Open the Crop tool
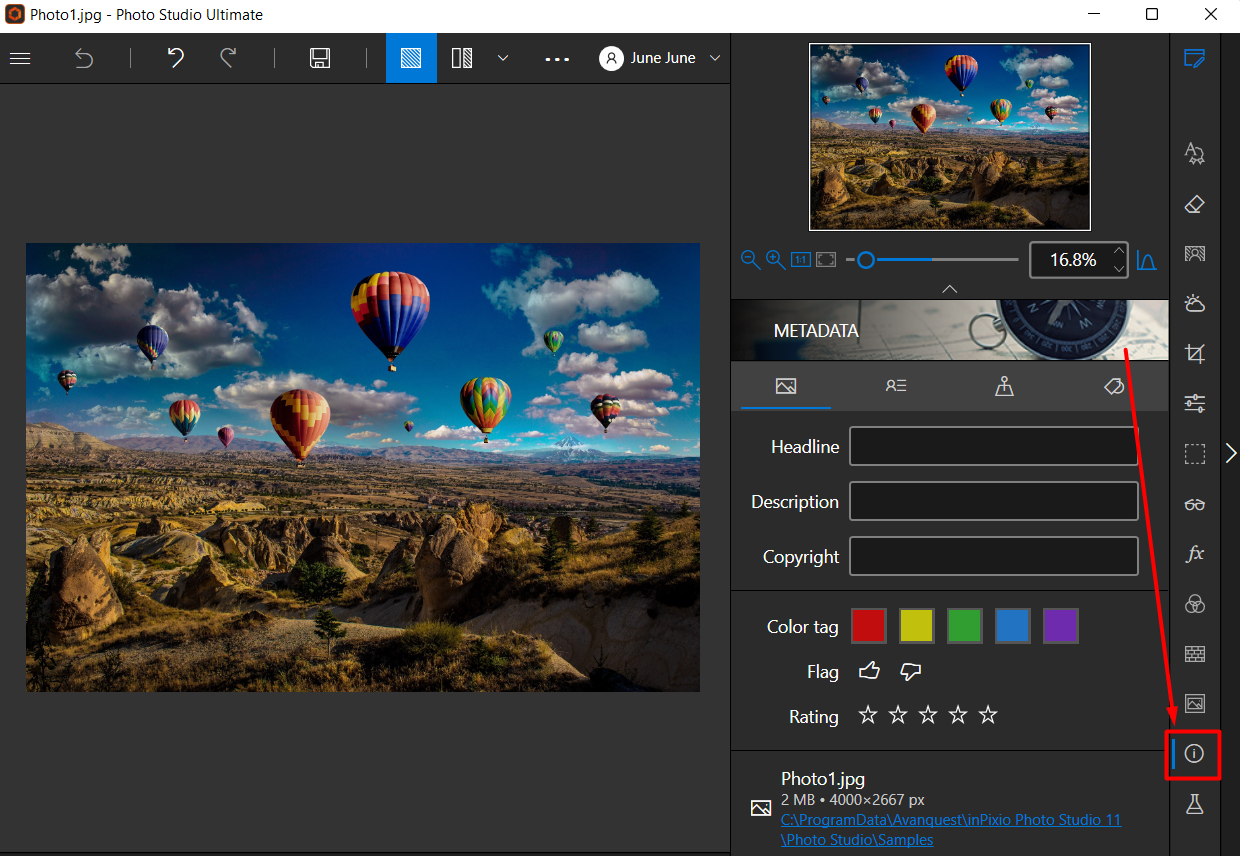The image size is (1240, 856). click(1194, 354)
